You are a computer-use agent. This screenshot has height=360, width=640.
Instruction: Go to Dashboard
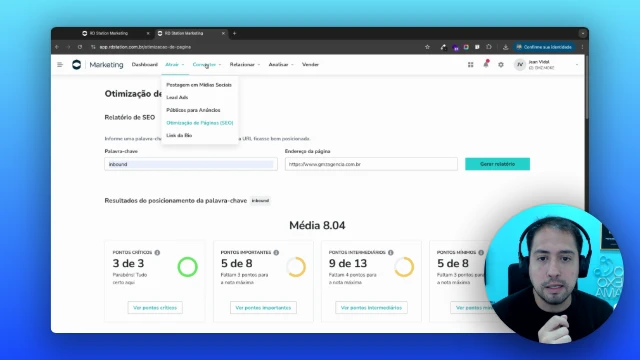pyautogui.click(x=144, y=64)
